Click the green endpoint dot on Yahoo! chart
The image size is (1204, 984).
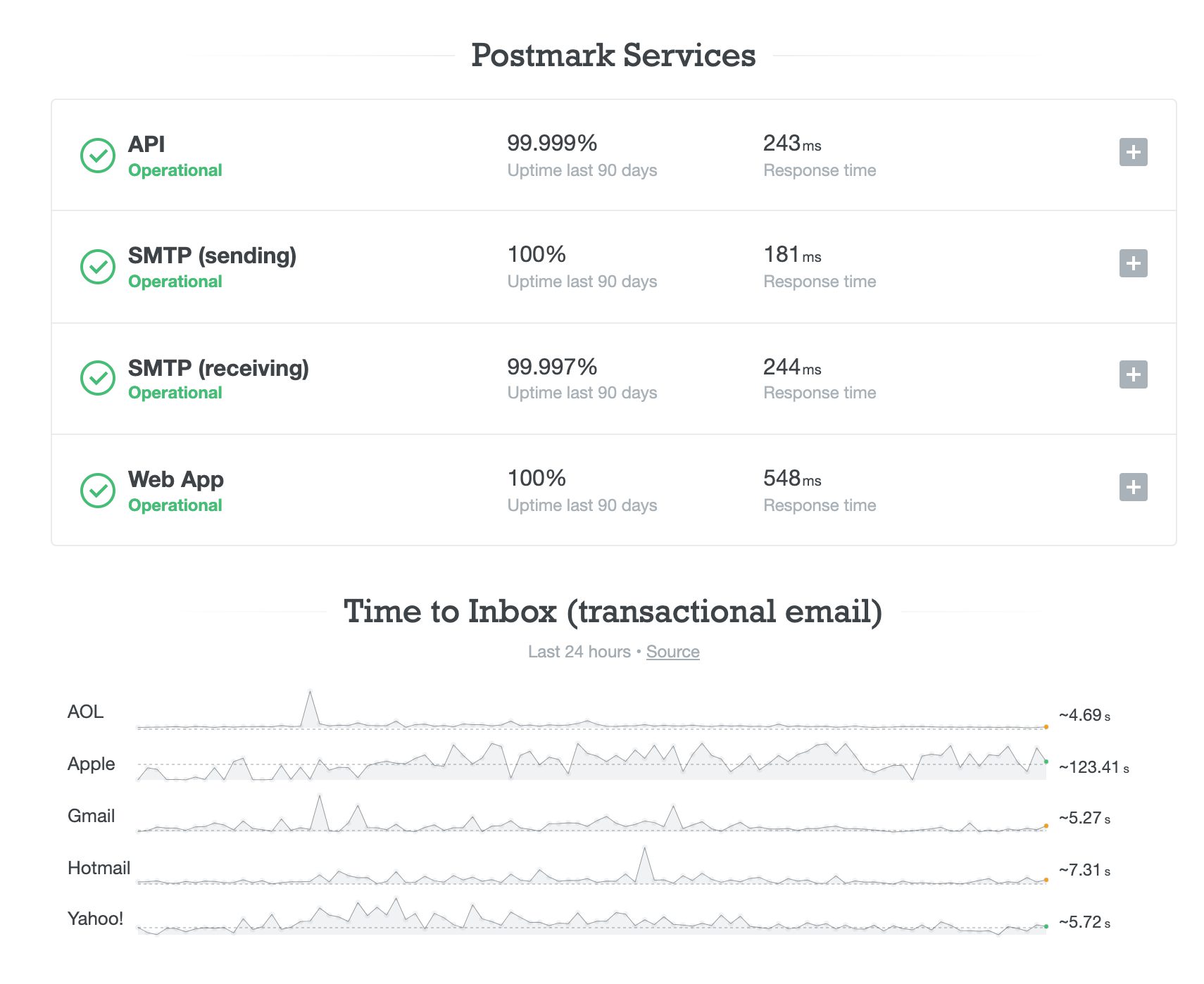coord(1046,926)
